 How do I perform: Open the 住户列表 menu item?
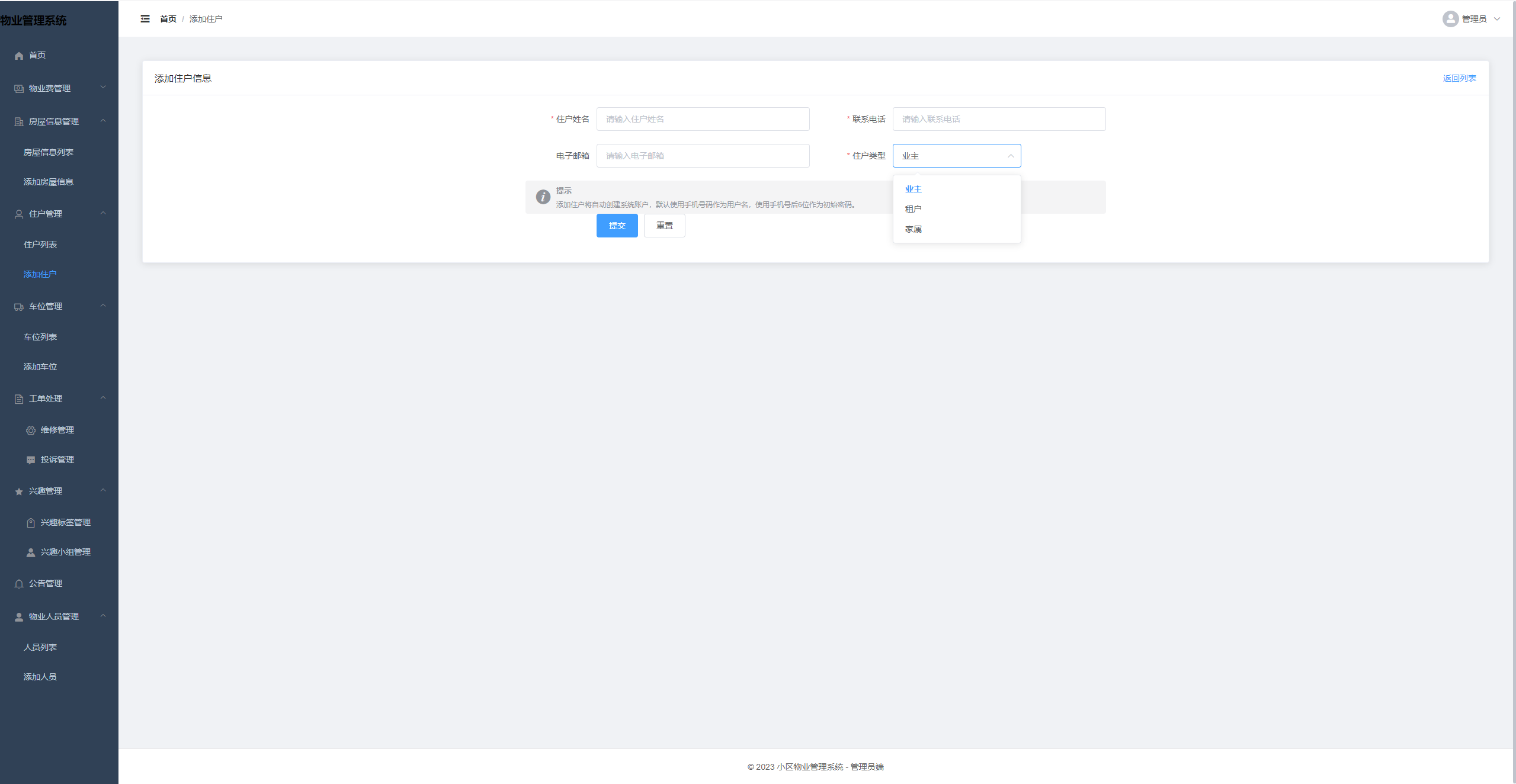[40, 245]
